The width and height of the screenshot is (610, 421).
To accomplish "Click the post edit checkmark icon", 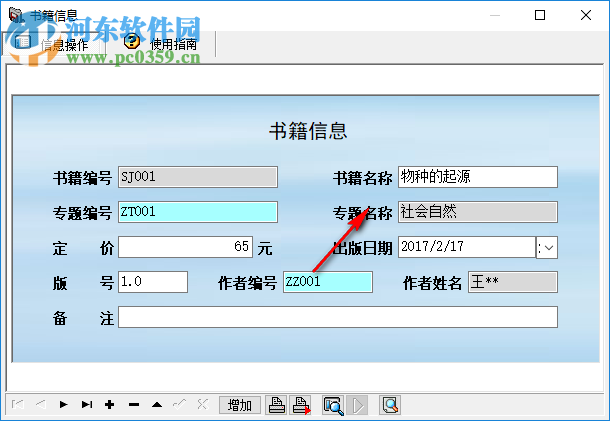I will tap(179, 405).
